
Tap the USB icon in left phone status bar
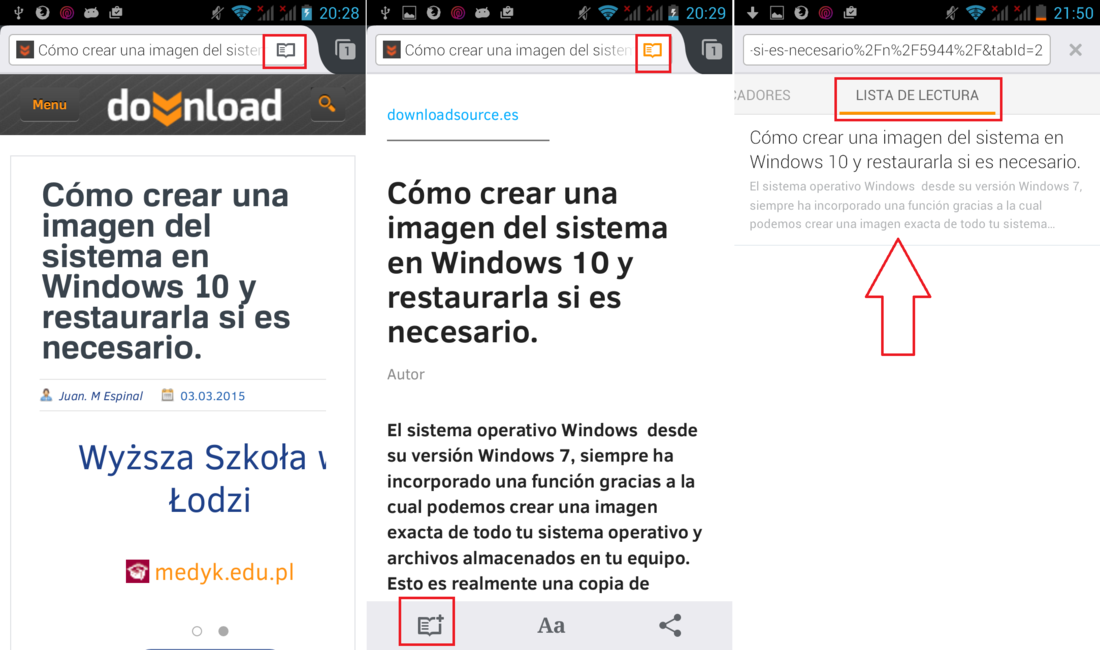[x=18, y=13]
